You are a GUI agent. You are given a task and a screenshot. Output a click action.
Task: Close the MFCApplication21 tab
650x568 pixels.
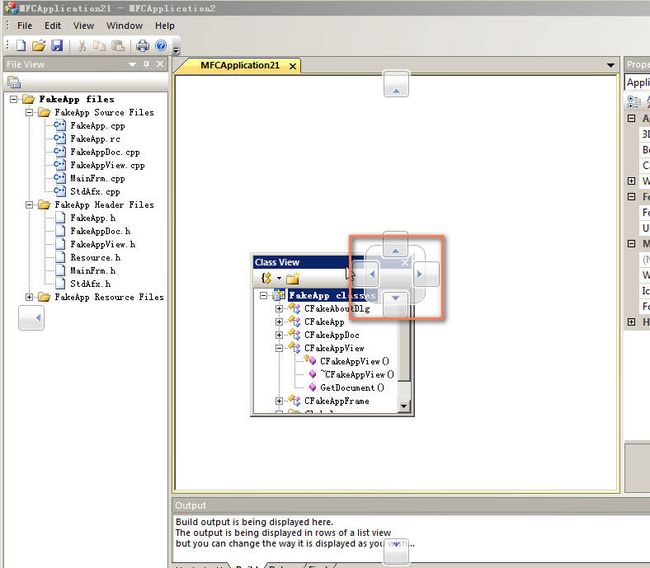(x=293, y=66)
